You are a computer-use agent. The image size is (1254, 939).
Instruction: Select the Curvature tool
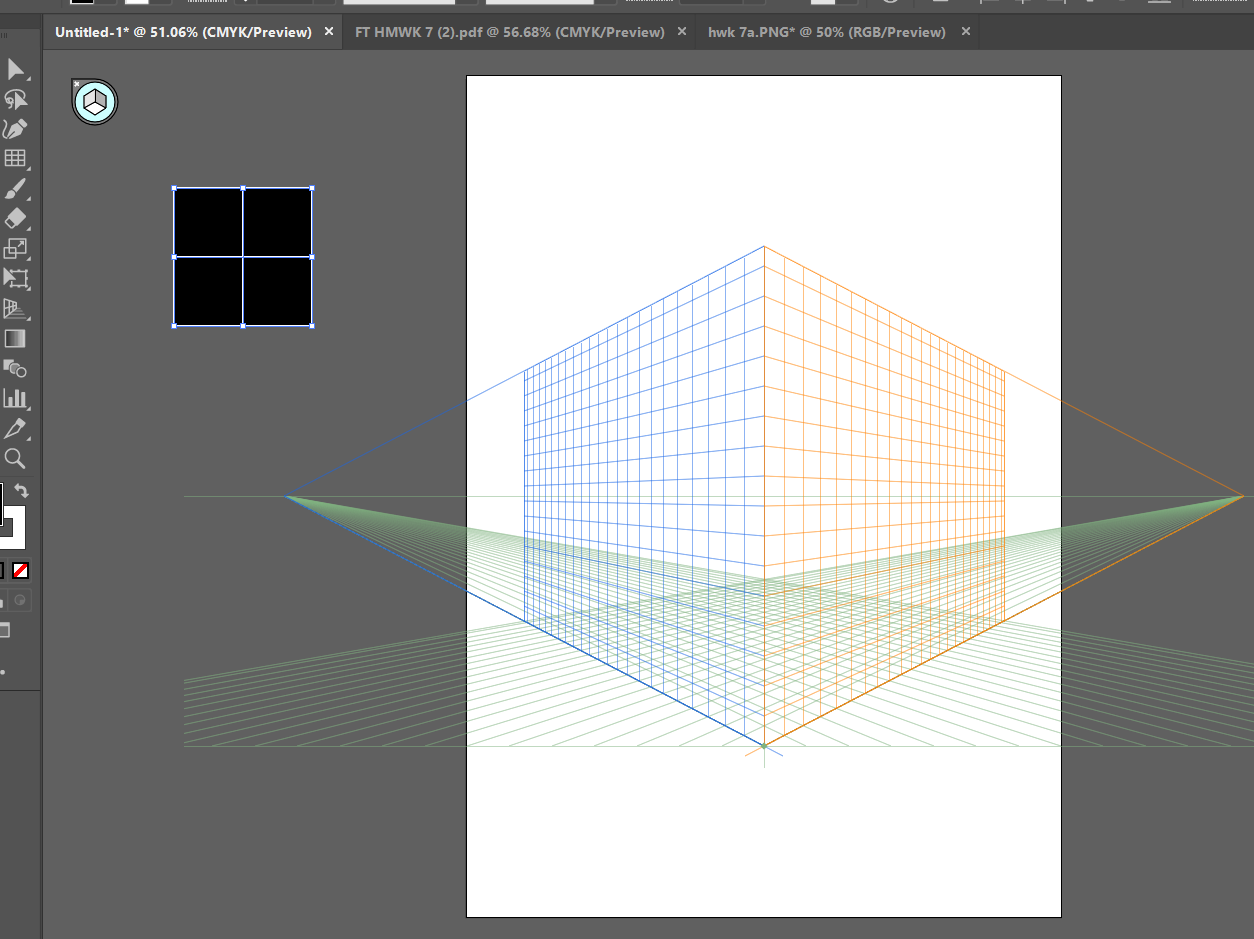pos(14,129)
